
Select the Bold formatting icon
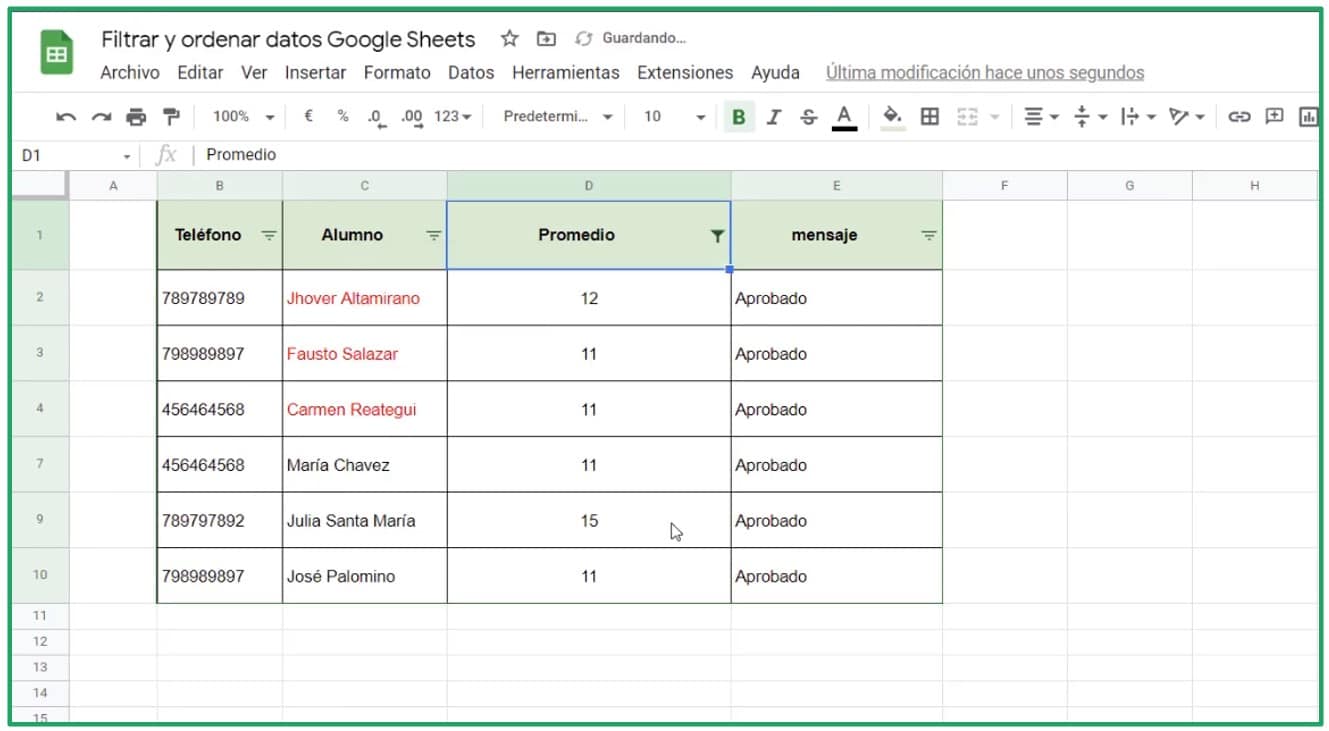click(738, 116)
